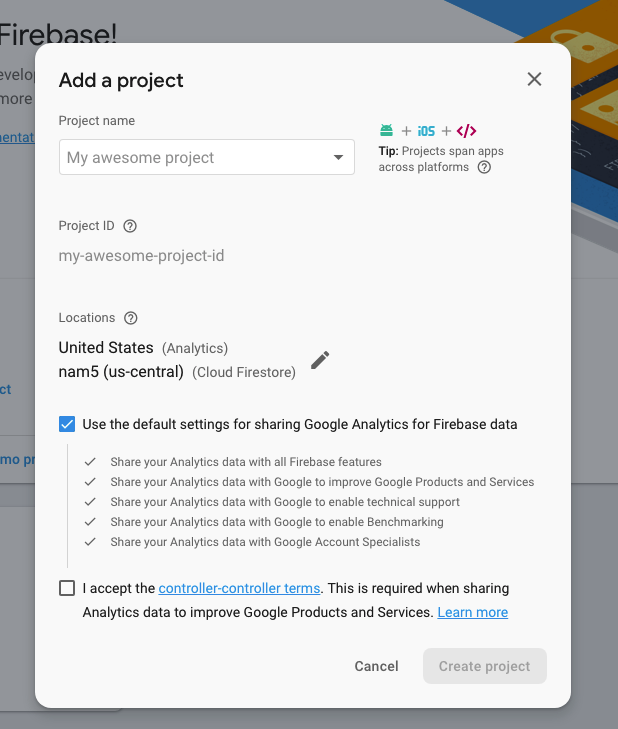
Task: Click 'Share your Analytics data with Google Account Specialists'
Action: (265, 542)
